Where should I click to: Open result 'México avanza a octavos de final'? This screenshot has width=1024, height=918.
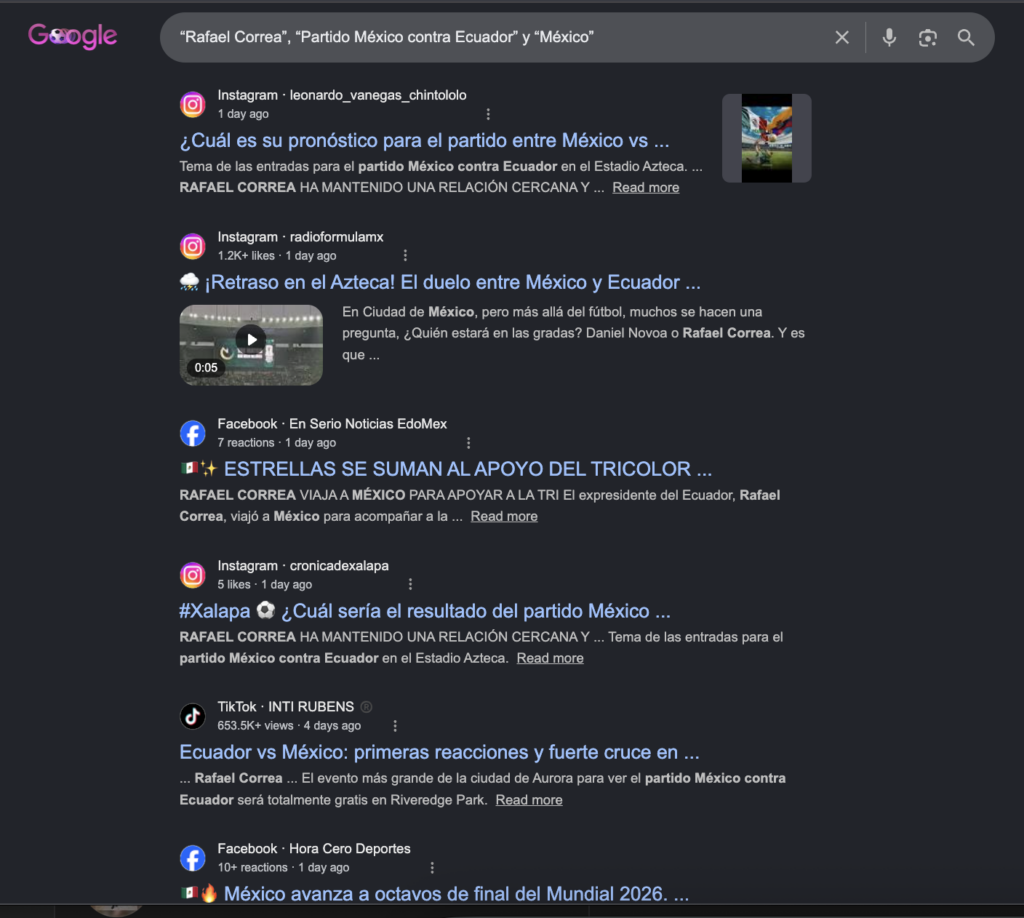434,894
